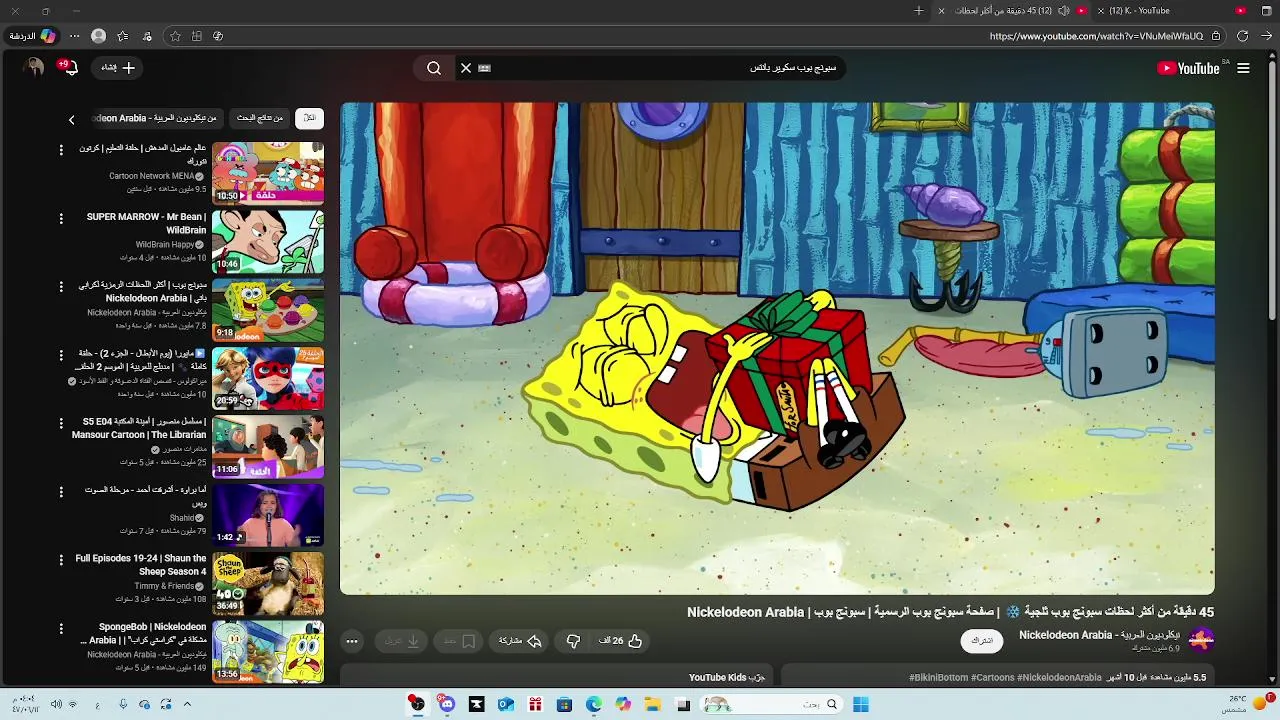Open the Create (إنشاء) button
The width and height of the screenshot is (1280, 720).
[118, 68]
